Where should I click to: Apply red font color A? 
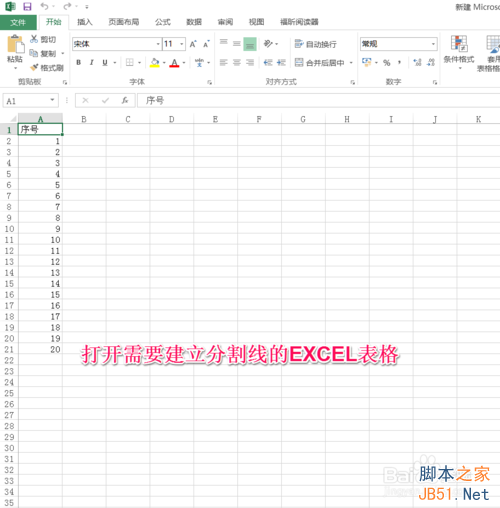point(174,62)
